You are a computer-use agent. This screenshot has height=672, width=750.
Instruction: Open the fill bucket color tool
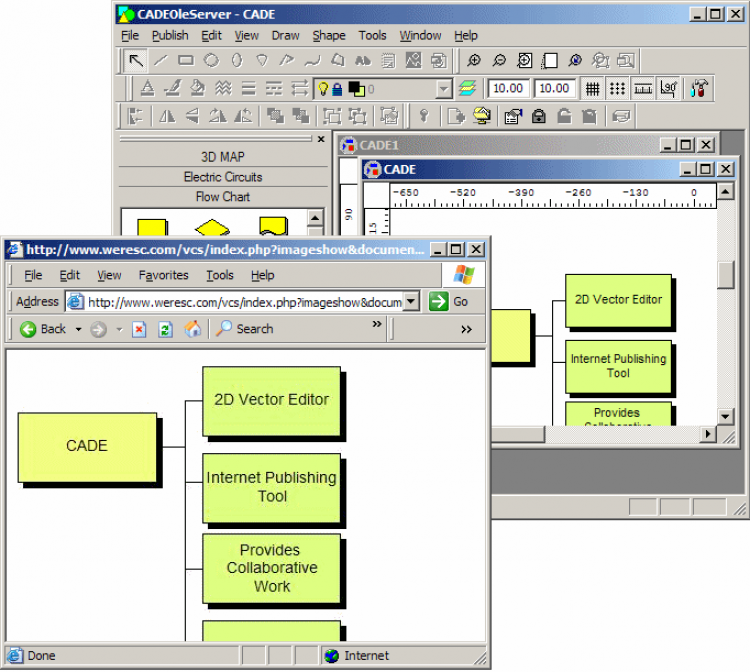pyautogui.click(x=198, y=88)
